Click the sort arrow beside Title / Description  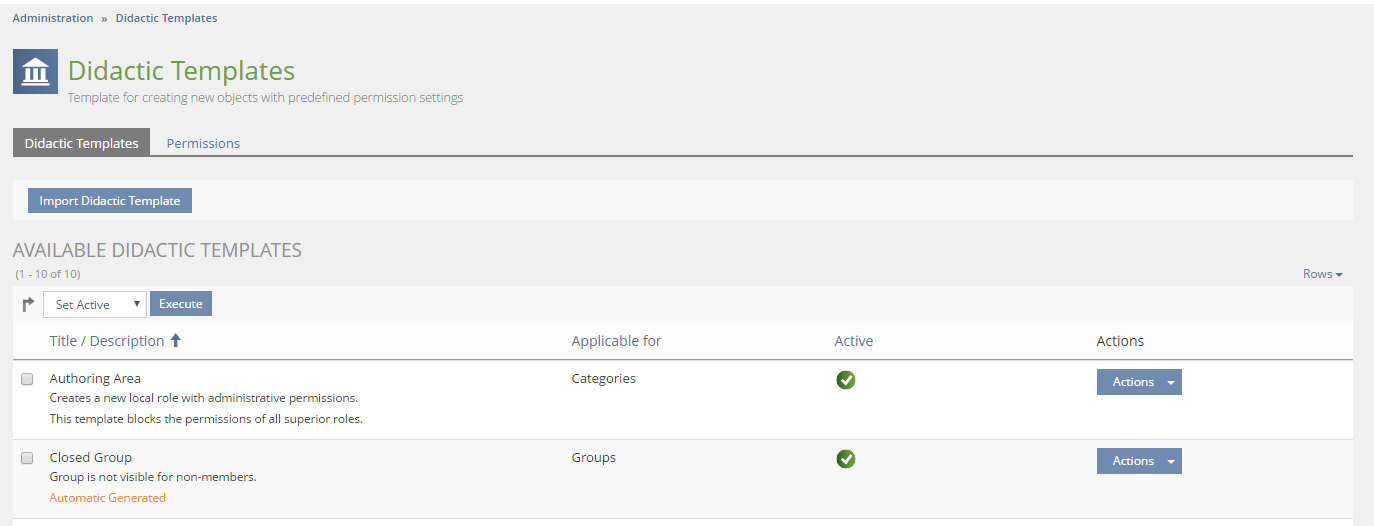(x=176, y=341)
